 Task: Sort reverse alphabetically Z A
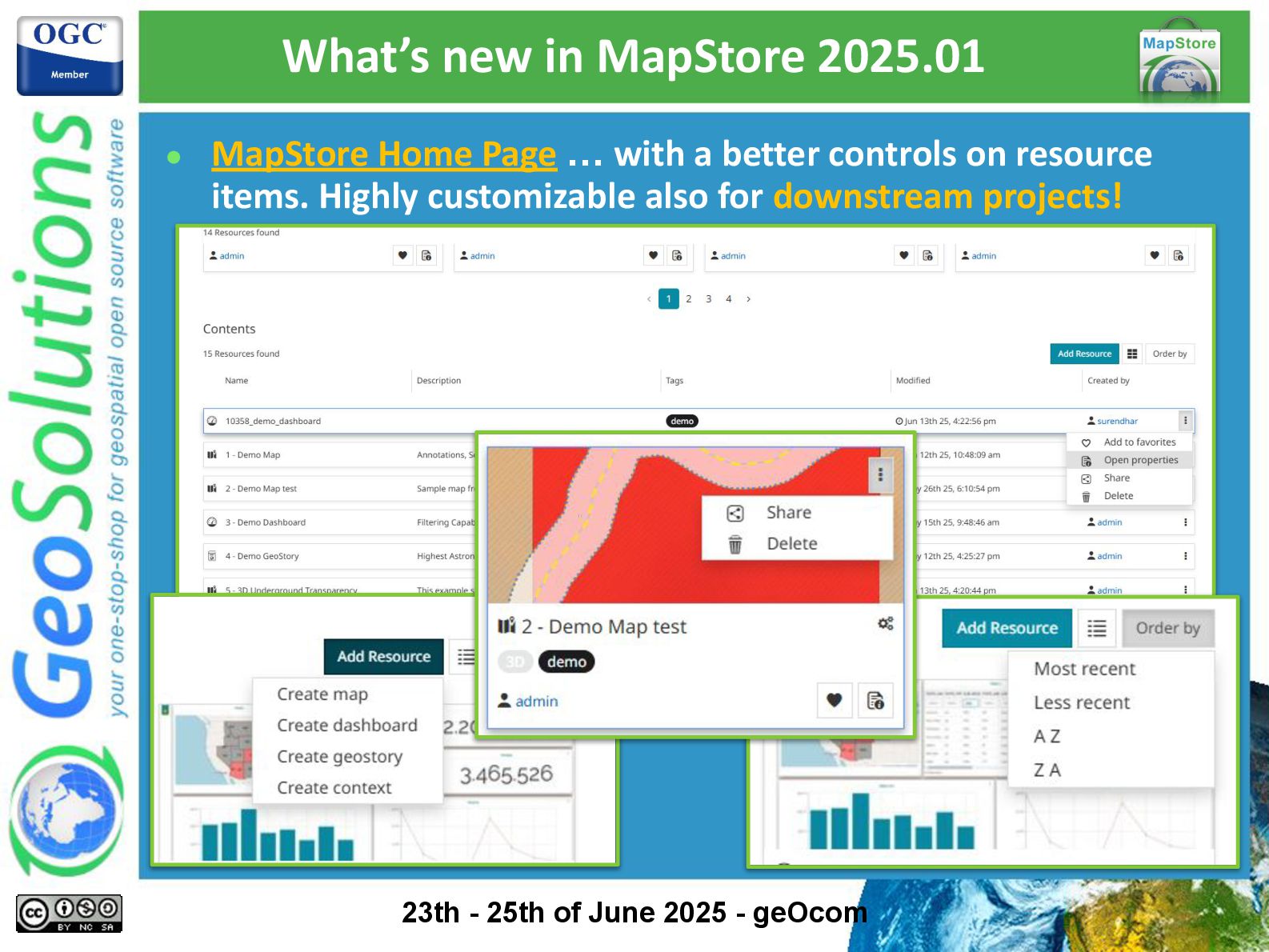pos(1047,770)
